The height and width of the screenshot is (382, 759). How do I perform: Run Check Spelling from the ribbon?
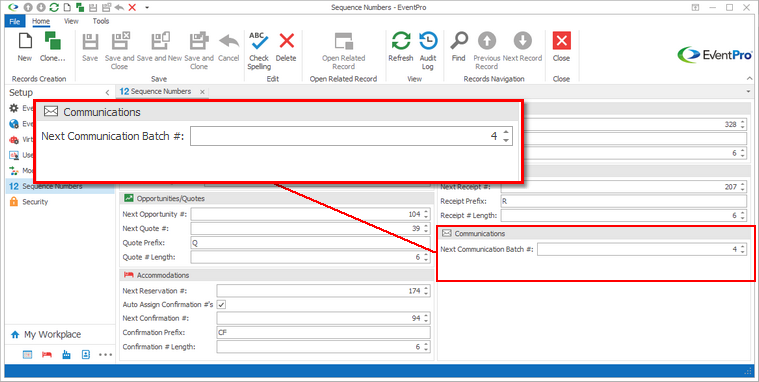coord(259,51)
